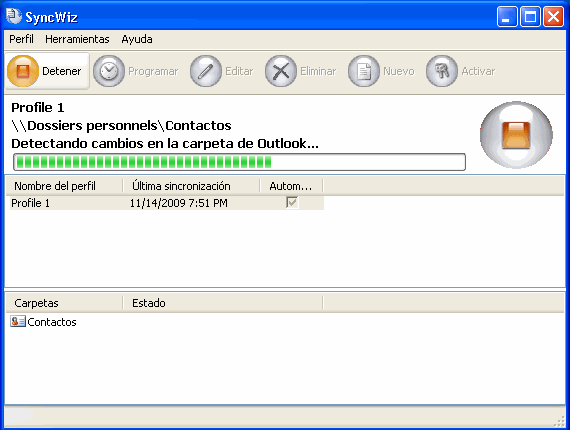Toggle the automatic sync checkbox for Profile 1

(x=292, y=202)
